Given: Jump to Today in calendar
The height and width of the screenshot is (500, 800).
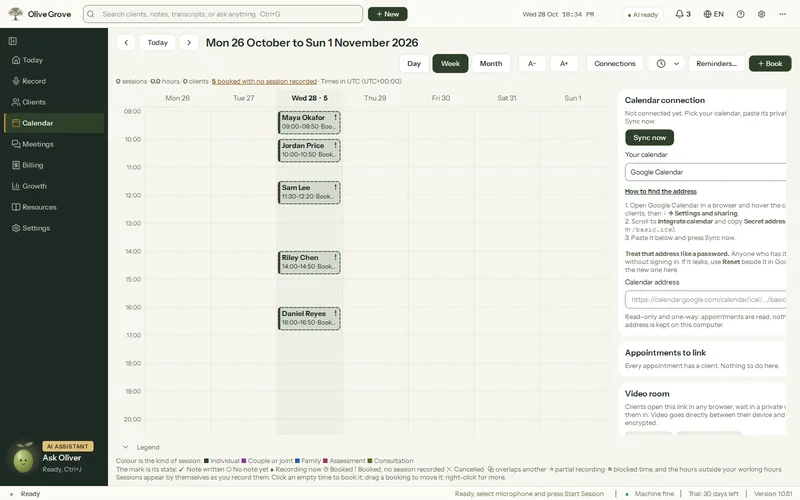Looking at the screenshot, I should [x=158, y=42].
